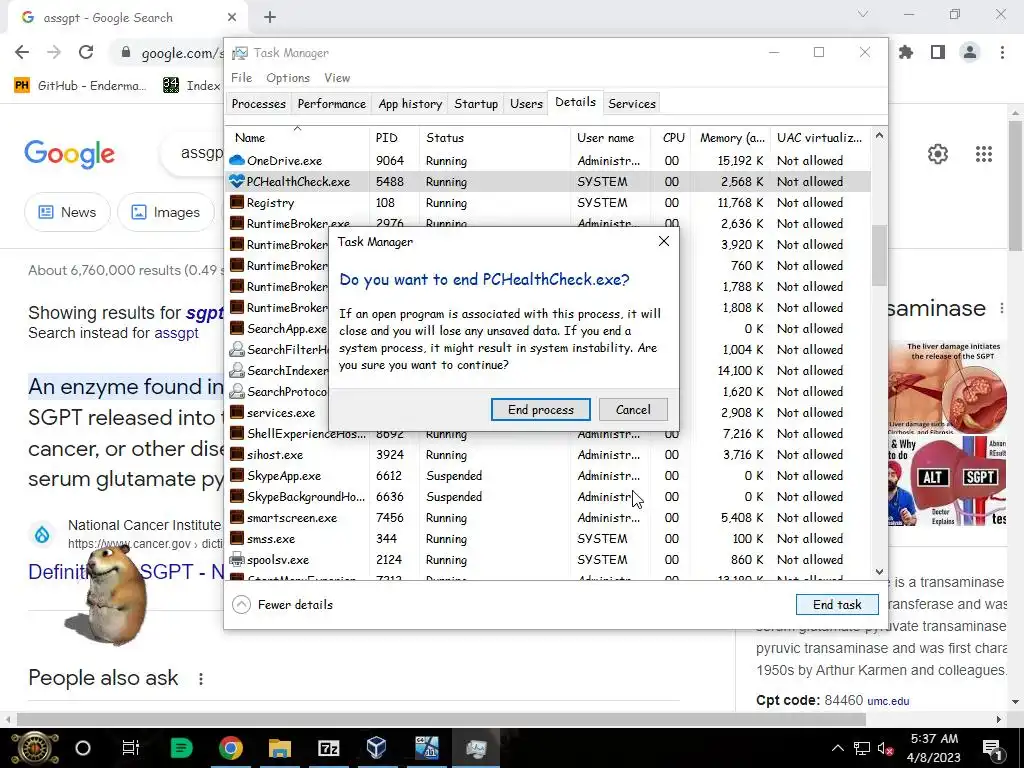Image resolution: width=1024 pixels, height=768 pixels.
Task: Confirm End process in the dialog
Action: pos(540,409)
